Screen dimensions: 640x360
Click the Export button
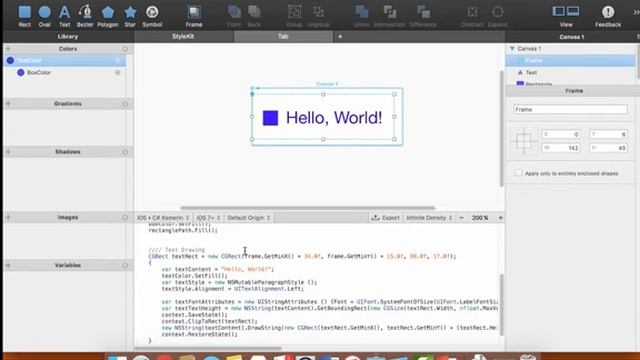pos(386,218)
